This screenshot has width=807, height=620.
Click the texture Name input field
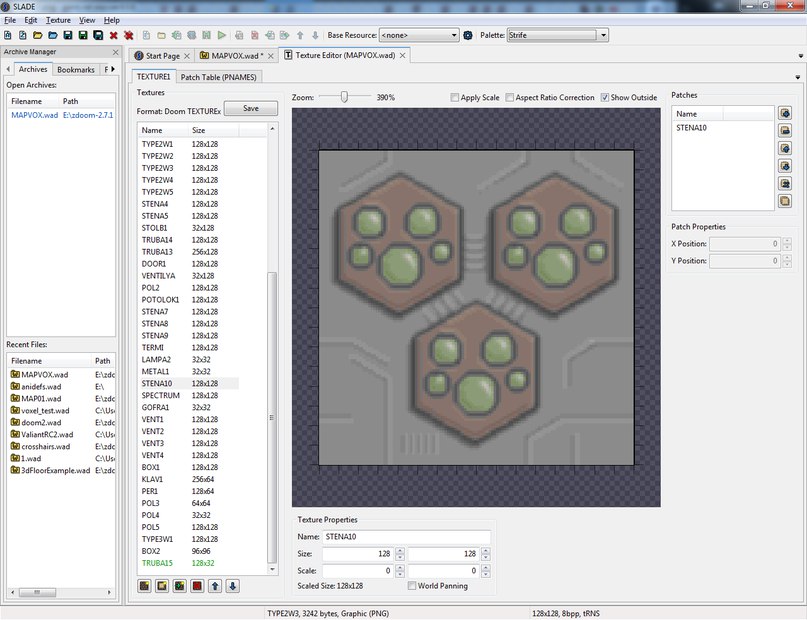[x=407, y=537]
